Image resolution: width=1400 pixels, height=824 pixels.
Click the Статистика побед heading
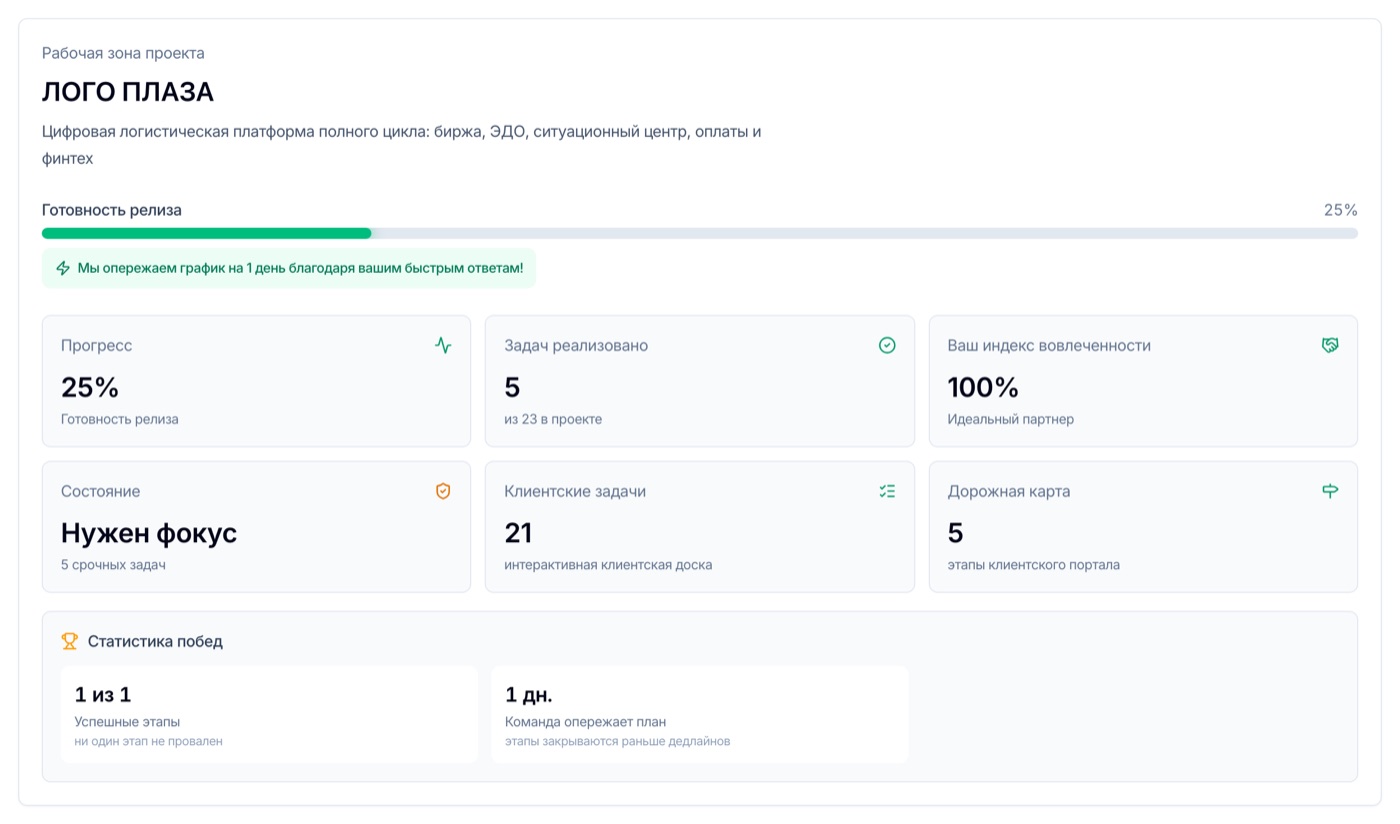pyautogui.click(x=155, y=641)
